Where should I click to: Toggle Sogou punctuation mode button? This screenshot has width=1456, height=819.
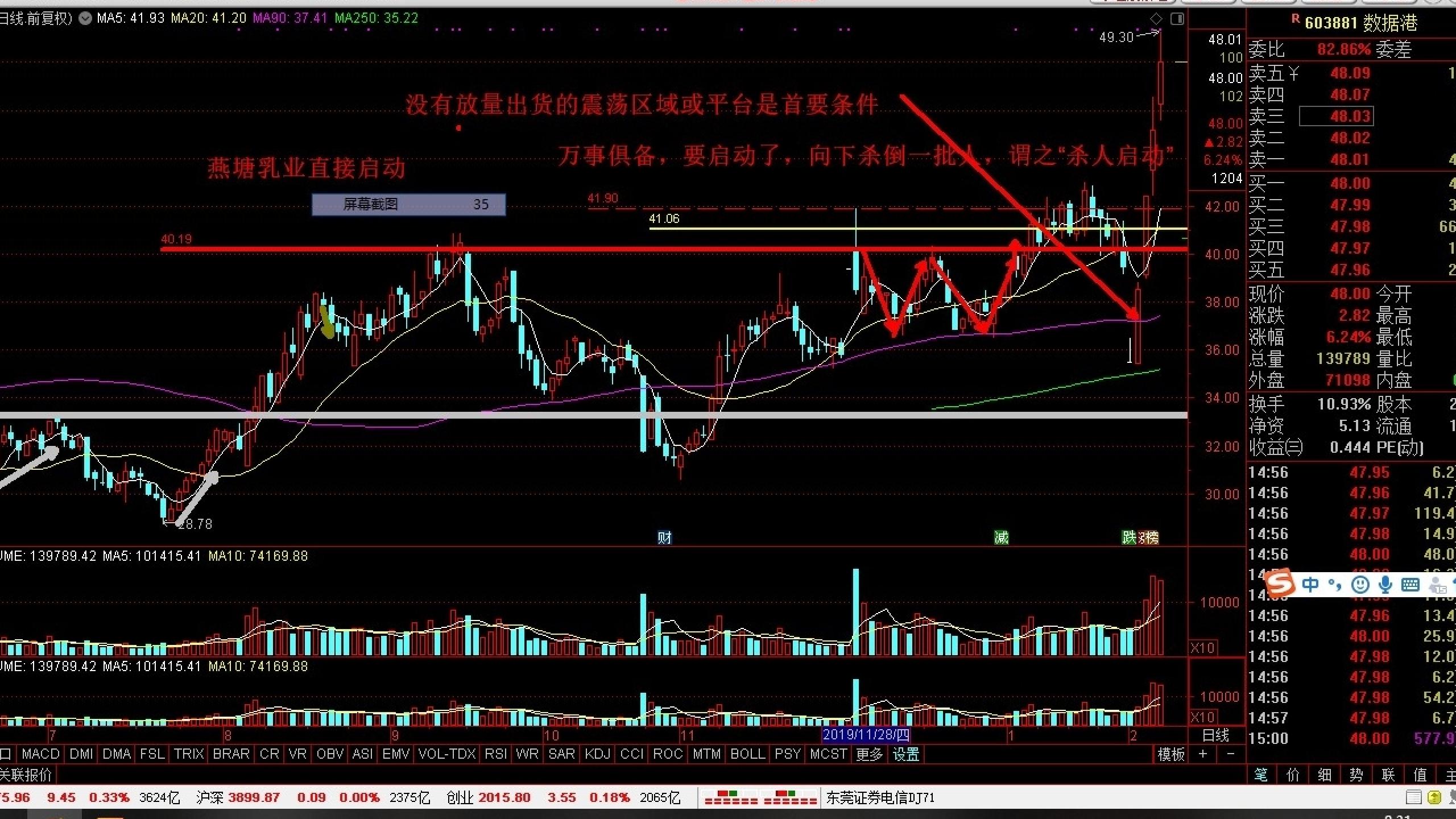[x=1334, y=584]
